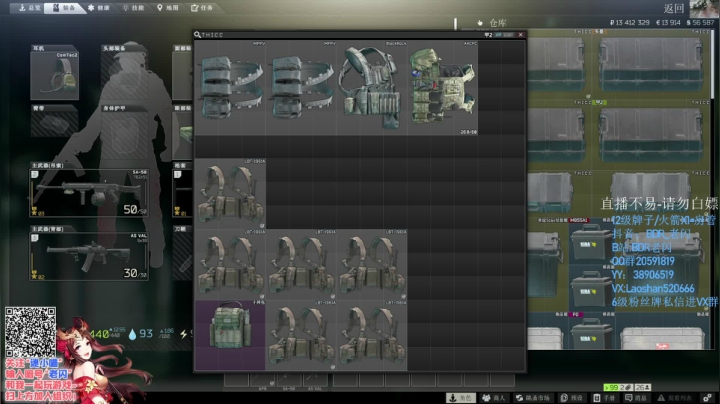
Task: Click the euro balance 13 914
Action: [x=668, y=22]
